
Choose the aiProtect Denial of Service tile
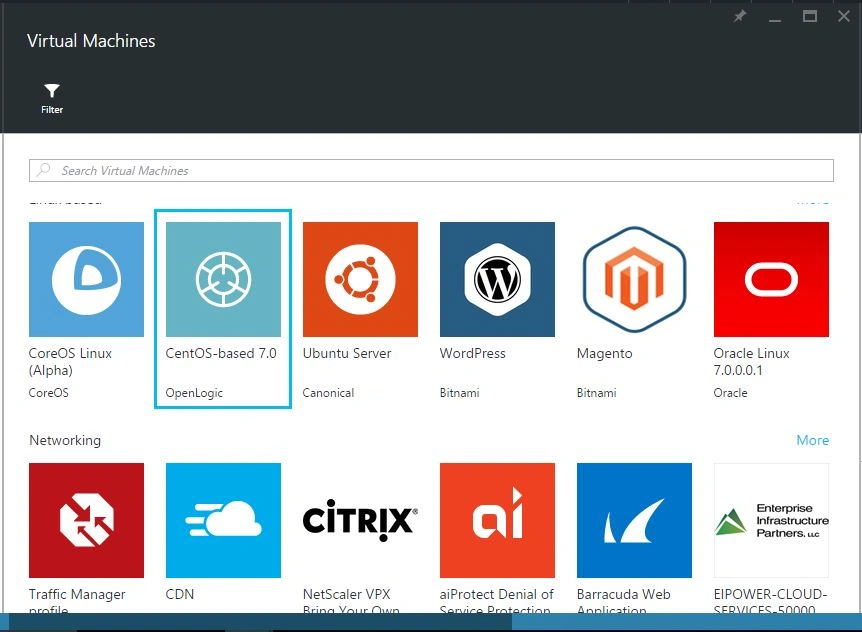pos(497,520)
